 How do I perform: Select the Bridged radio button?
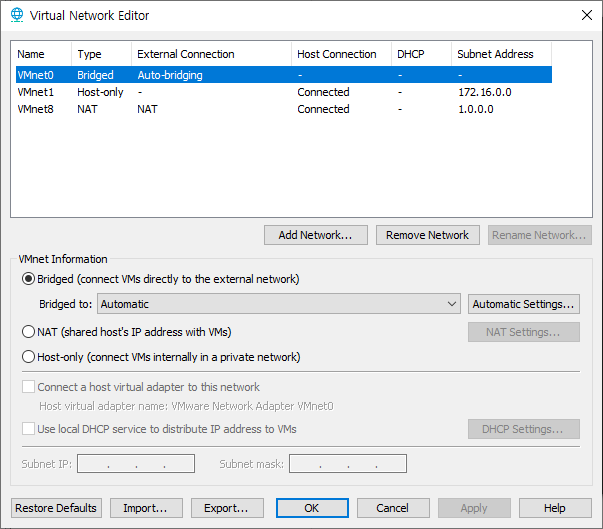tap(28, 279)
